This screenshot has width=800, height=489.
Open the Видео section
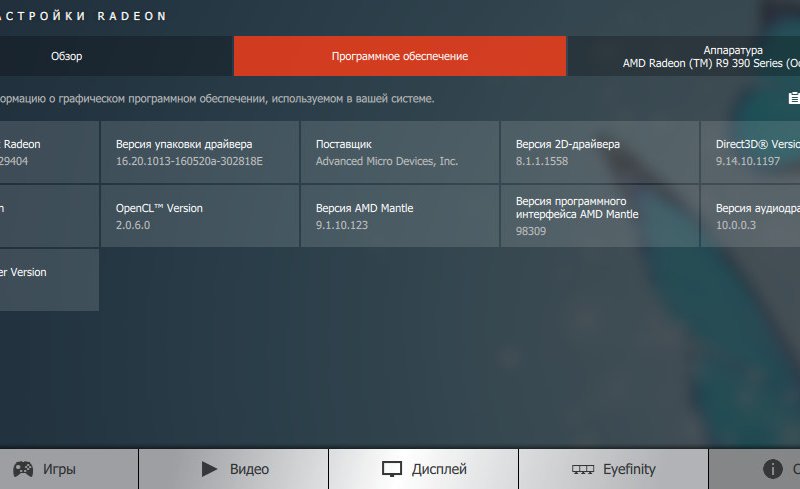click(234, 469)
